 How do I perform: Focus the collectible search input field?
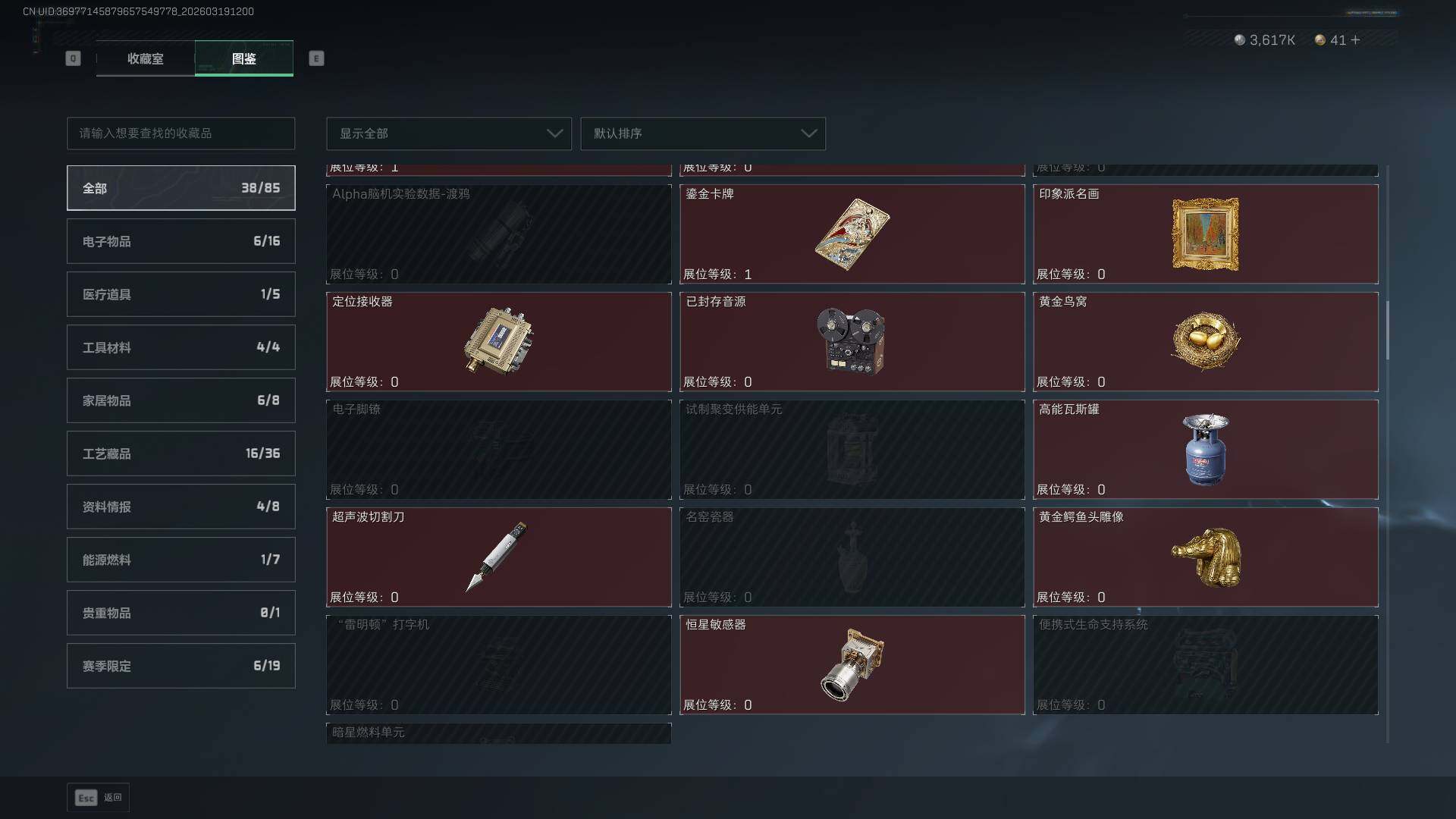[181, 133]
